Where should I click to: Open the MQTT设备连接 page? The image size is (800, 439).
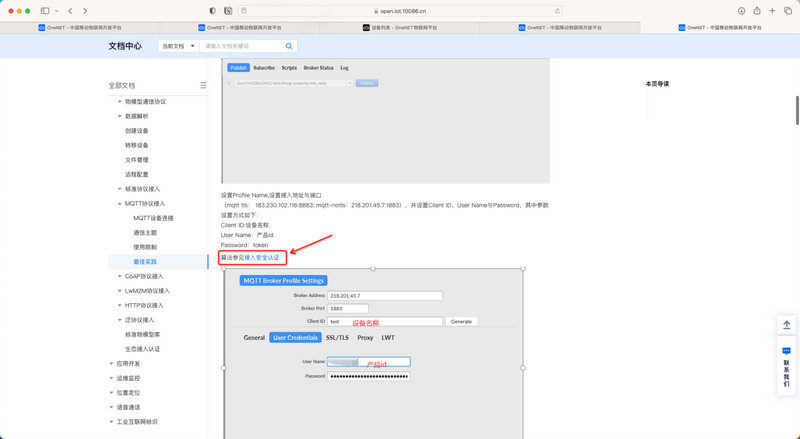click(x=154, y=218)
